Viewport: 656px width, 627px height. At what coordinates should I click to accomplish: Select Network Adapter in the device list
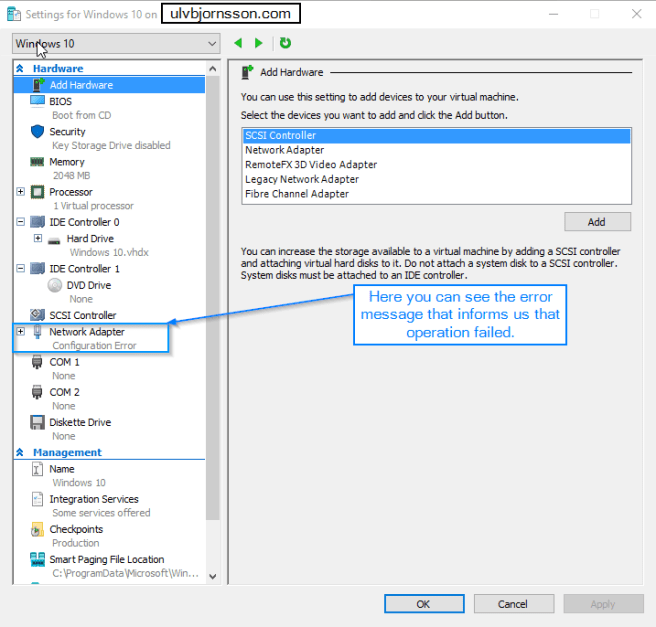click(x=436, y=150)
